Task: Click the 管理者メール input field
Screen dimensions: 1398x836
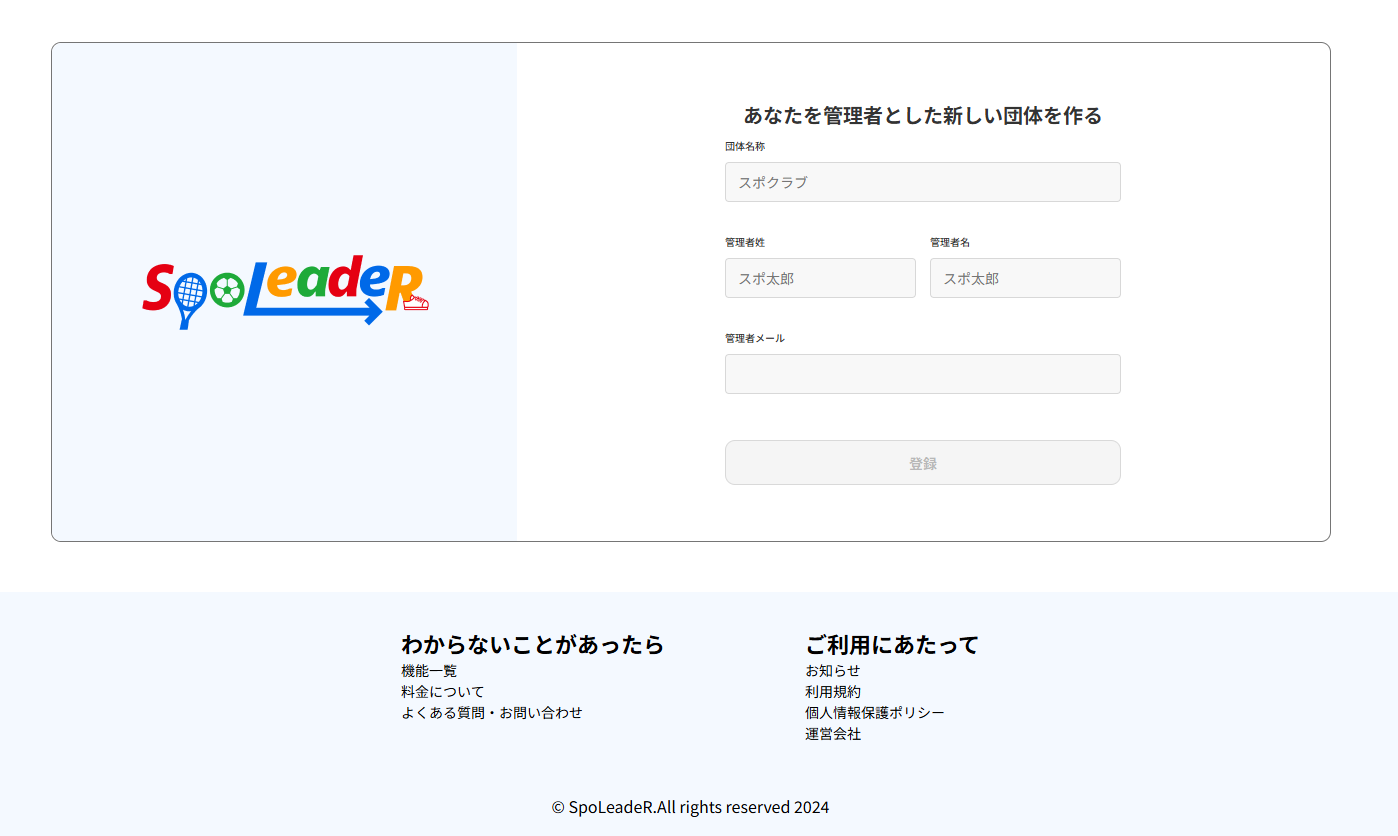Action: (x=922, y=374)
